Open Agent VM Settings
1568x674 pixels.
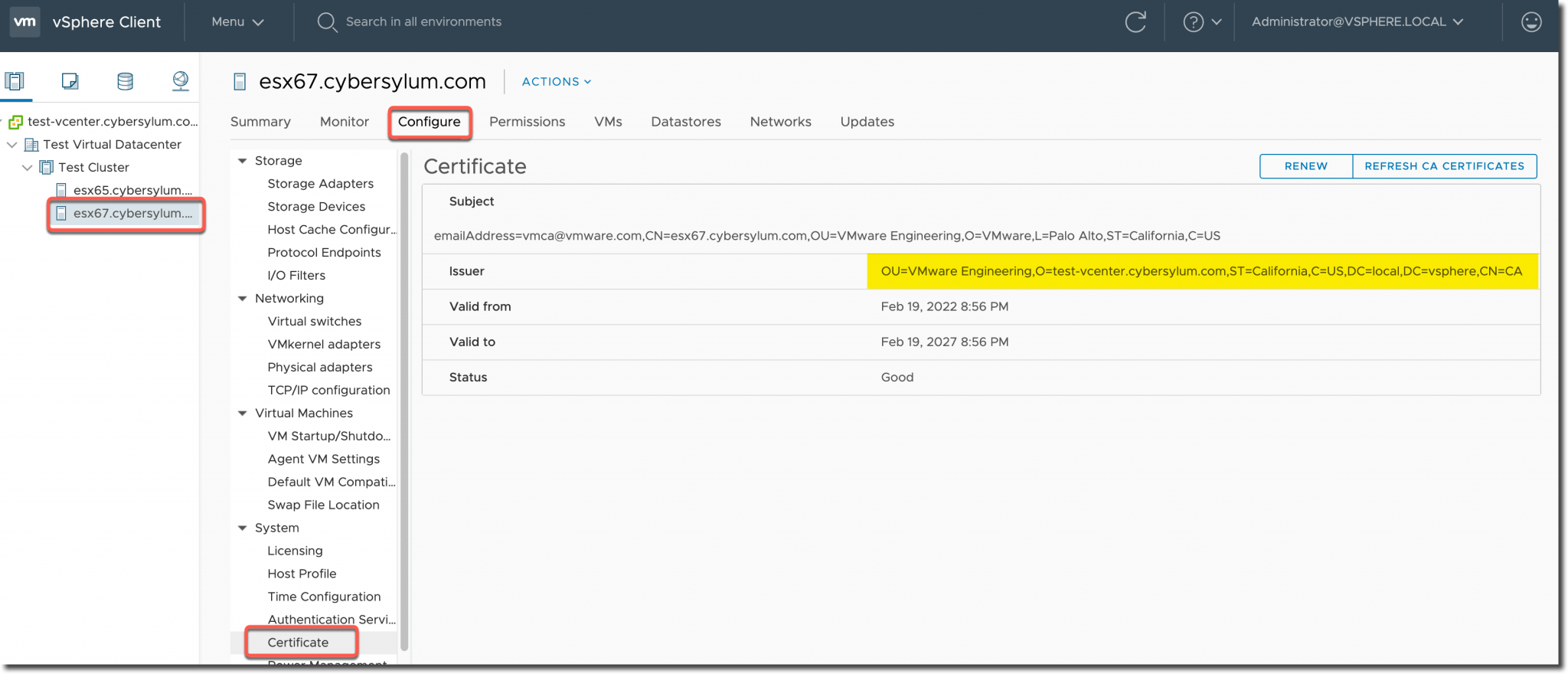click(x=324, y=460)
